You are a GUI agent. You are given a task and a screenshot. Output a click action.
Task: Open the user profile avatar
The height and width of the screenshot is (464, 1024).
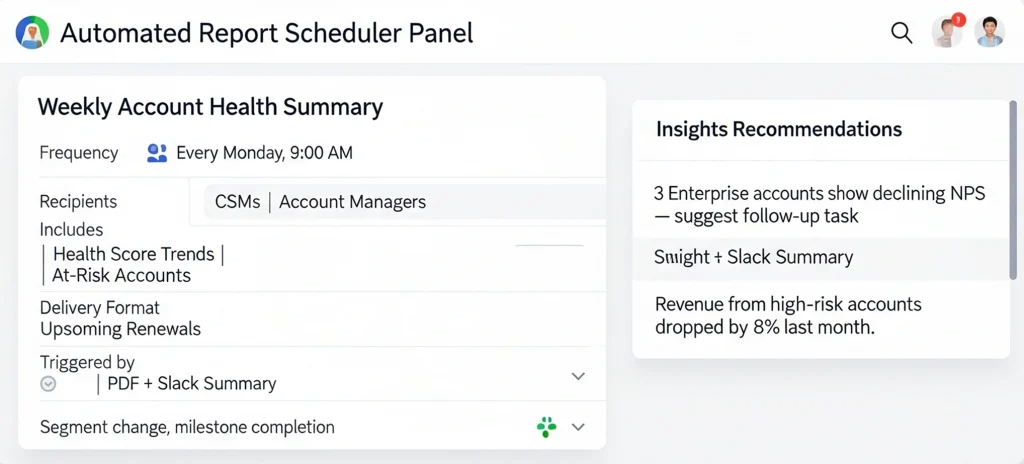[x=989, y=32]
